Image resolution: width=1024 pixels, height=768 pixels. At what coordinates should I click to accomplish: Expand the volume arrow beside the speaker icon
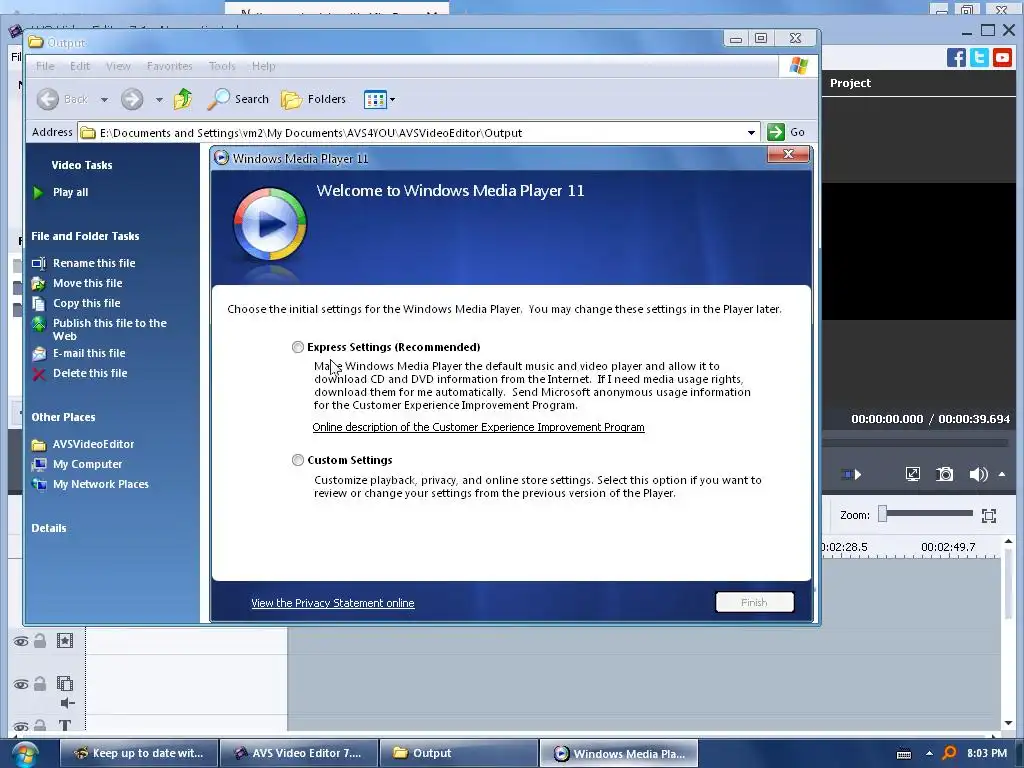point(1002,474)
